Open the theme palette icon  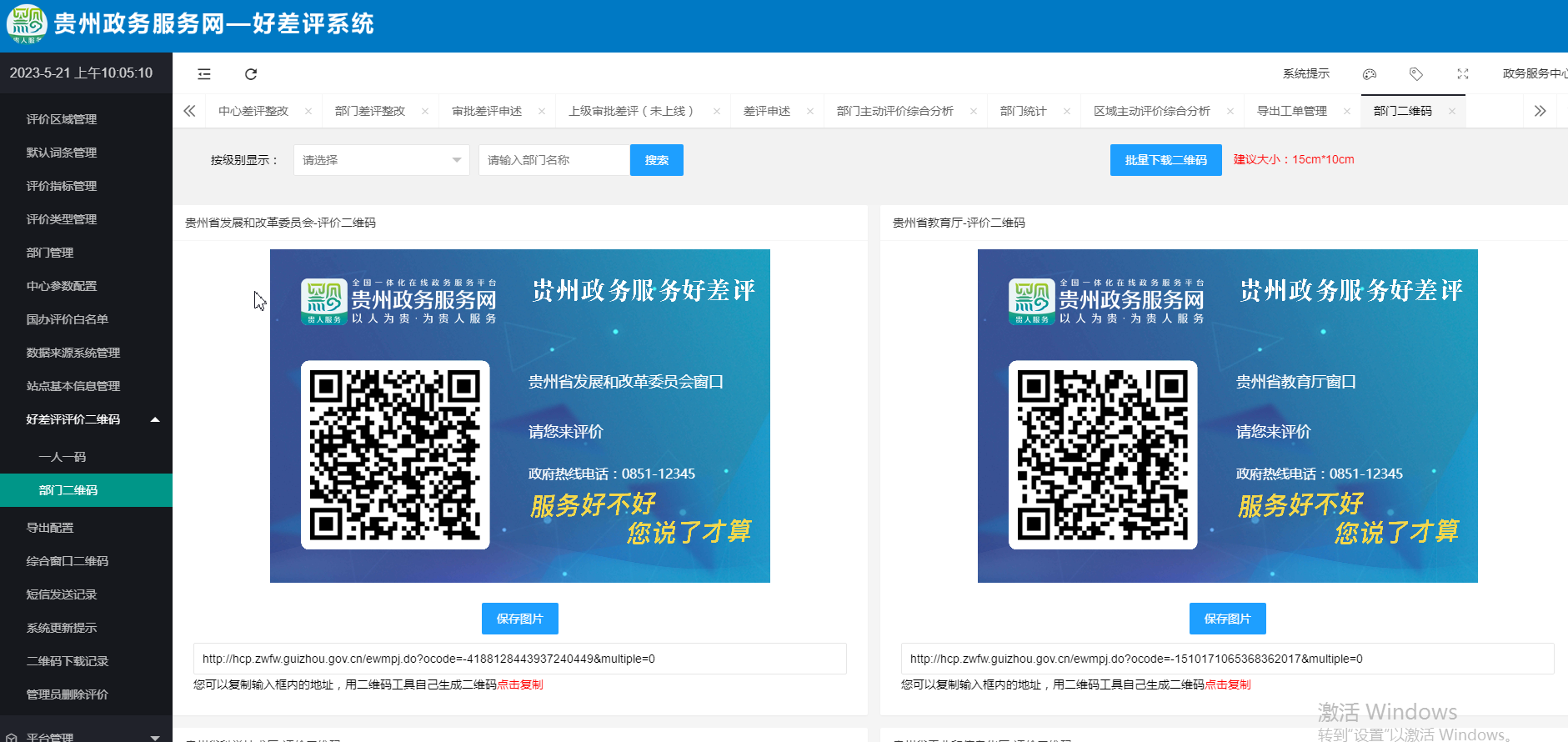click(x=1369, y=74)
